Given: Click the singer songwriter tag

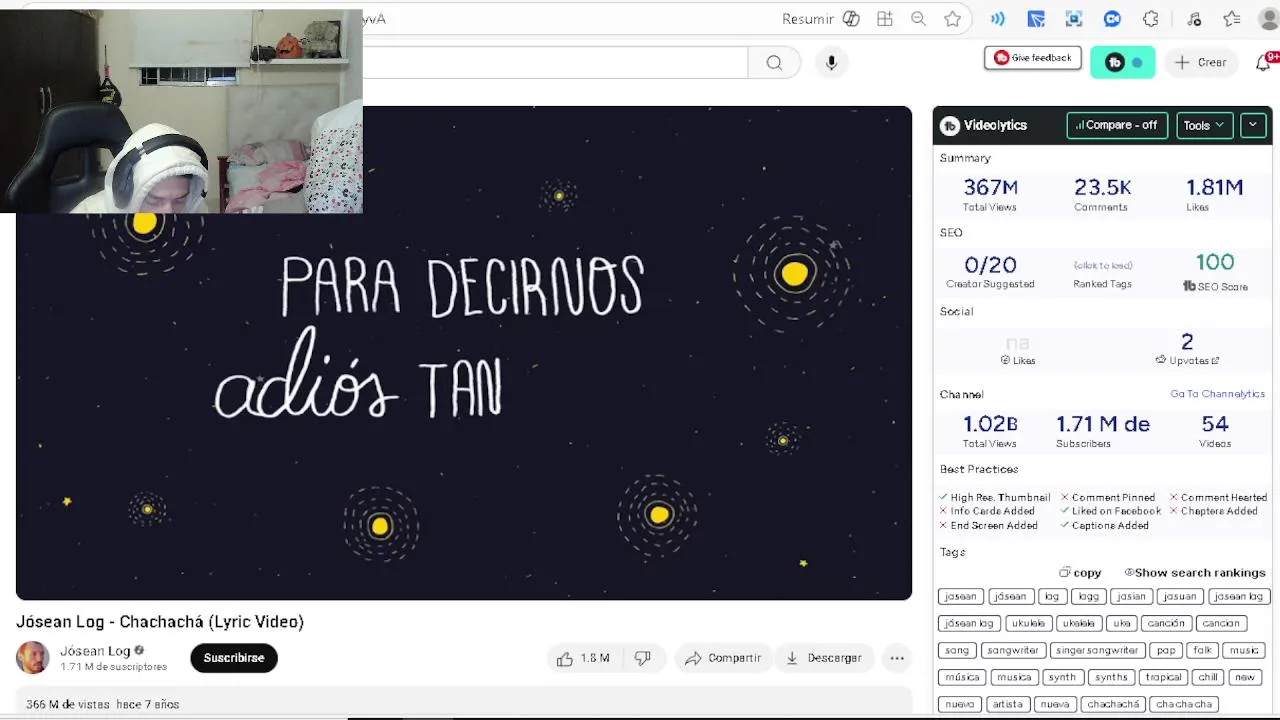Looking at the screenshot, I should 1097,650.
